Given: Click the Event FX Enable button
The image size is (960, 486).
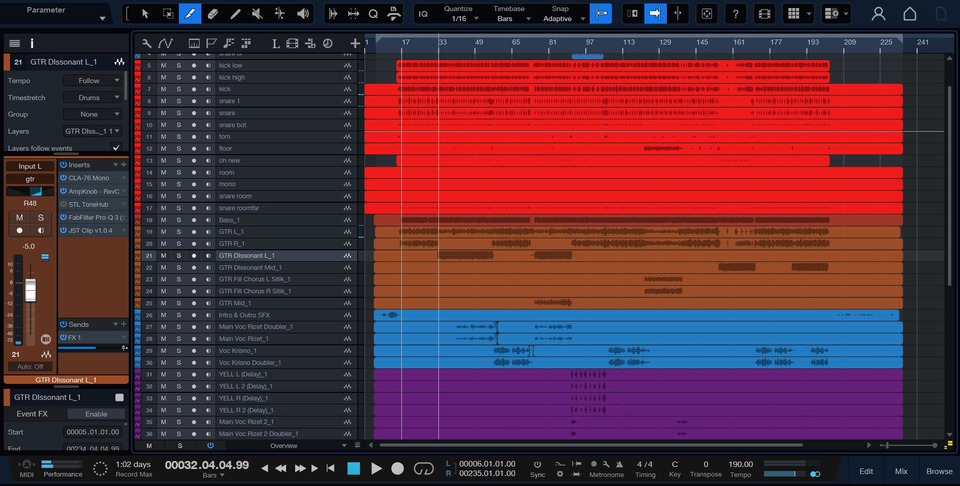Looking at the screenshot, I should click(x=96, y=414).
